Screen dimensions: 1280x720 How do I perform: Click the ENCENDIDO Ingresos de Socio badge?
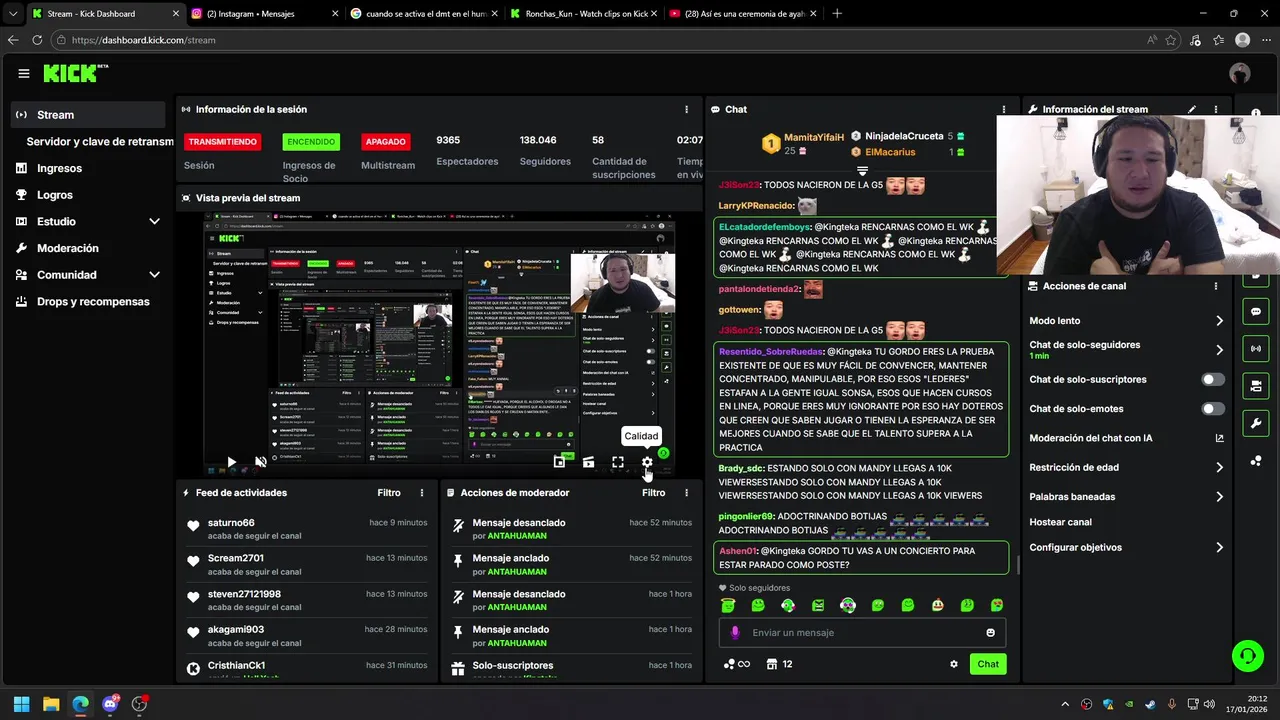coord(311,142)
